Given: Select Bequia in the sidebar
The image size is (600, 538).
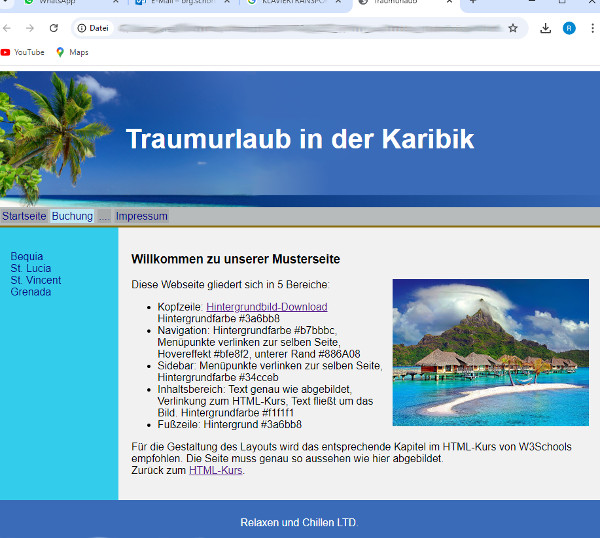Looking at the screenshot, I should tap(27, 256).
